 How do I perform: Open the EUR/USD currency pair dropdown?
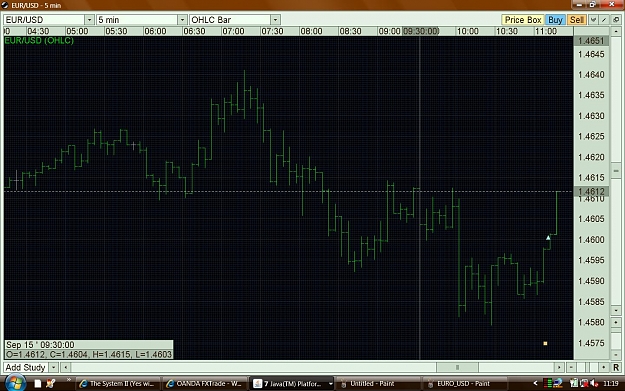pos(89,20)
